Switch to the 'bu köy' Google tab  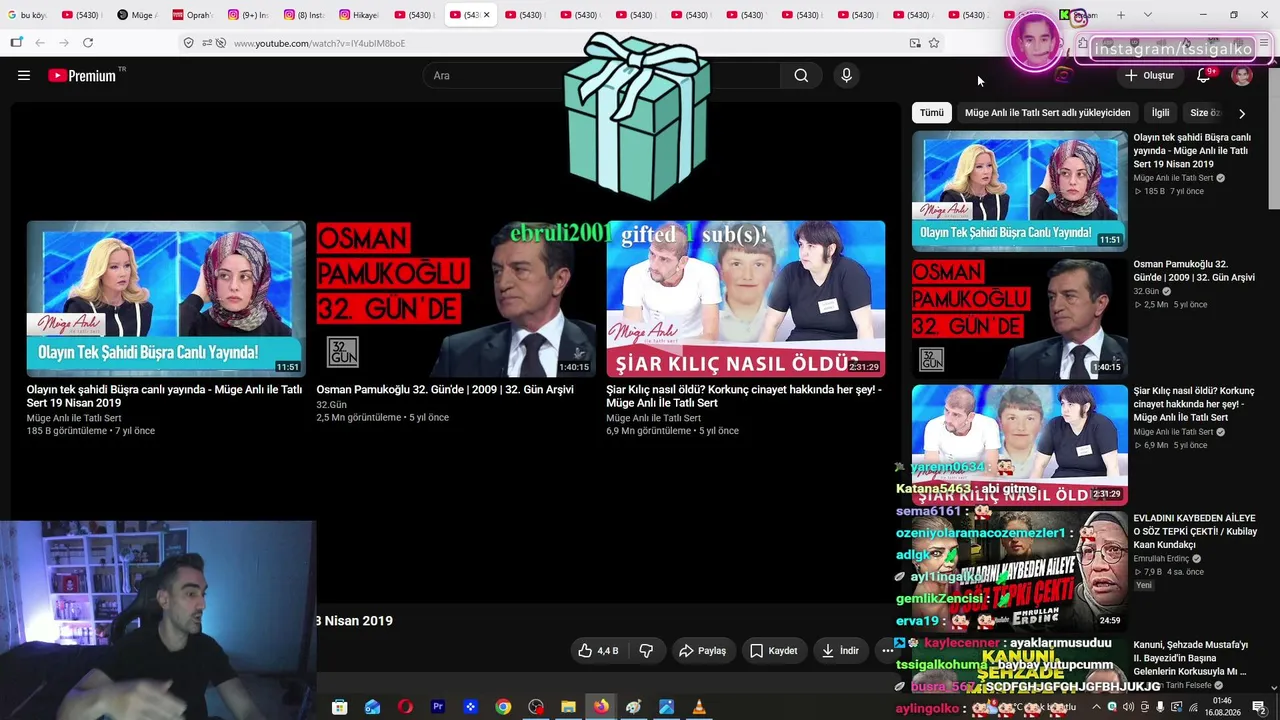click(x=27, y=15)
